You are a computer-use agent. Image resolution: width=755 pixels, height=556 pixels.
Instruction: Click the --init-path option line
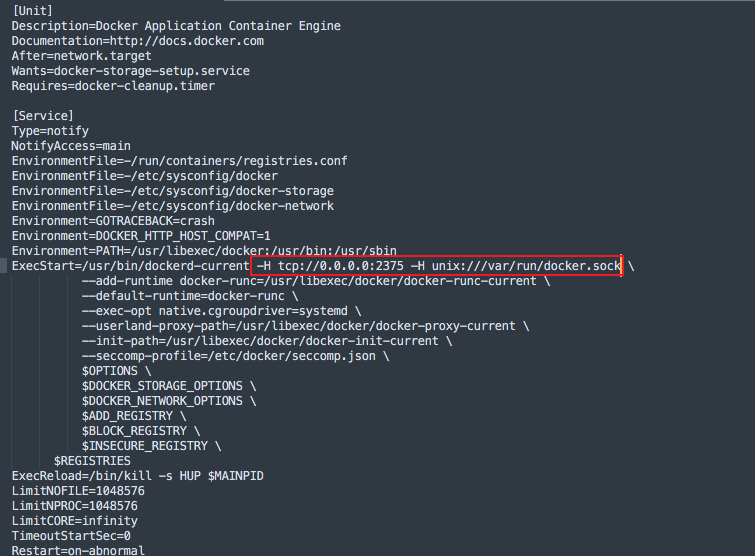(267, 341)
